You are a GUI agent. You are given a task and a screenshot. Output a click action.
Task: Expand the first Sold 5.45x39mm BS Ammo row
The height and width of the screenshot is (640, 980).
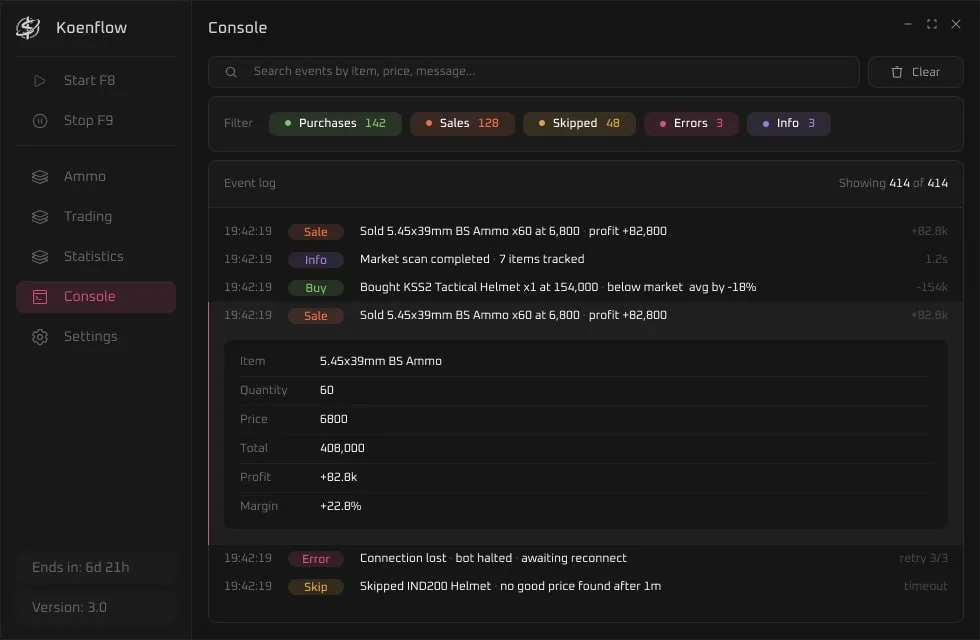(586, 231)
